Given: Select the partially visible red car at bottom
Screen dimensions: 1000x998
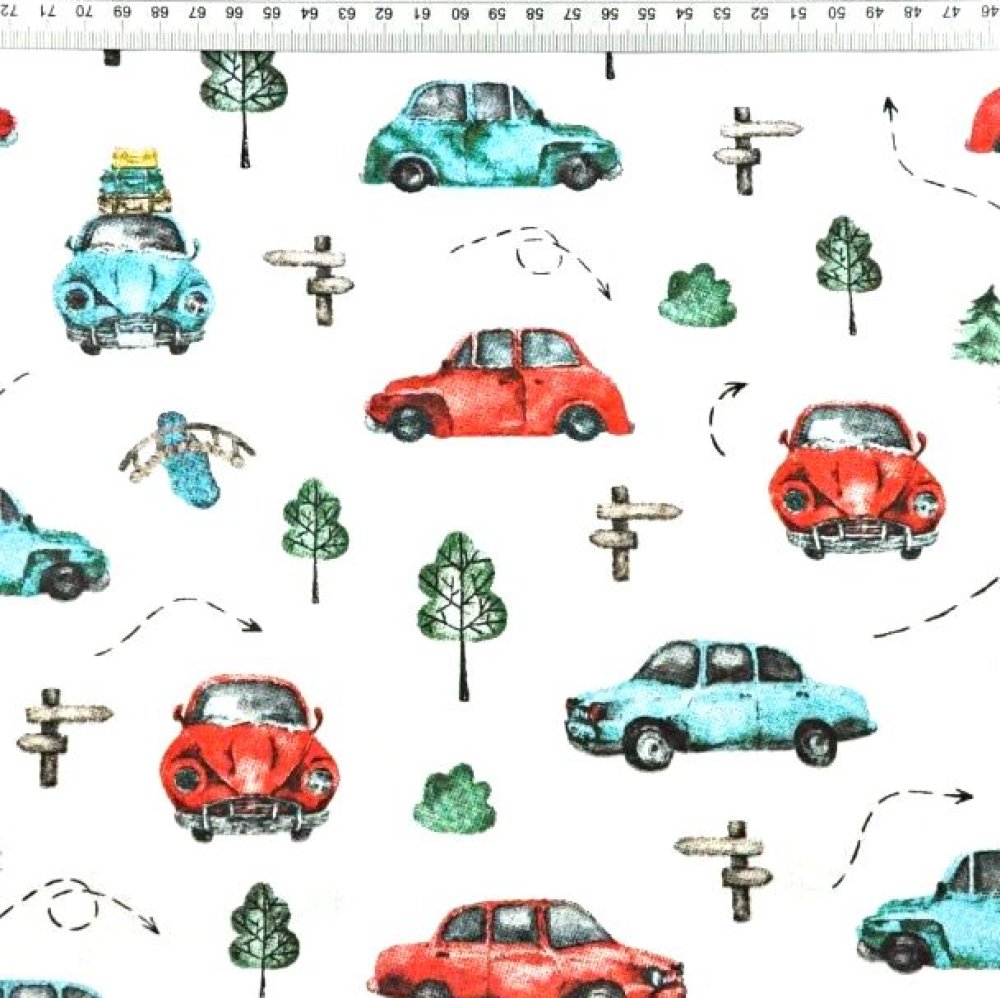Looking at the screenshot, I should point(526,950).
